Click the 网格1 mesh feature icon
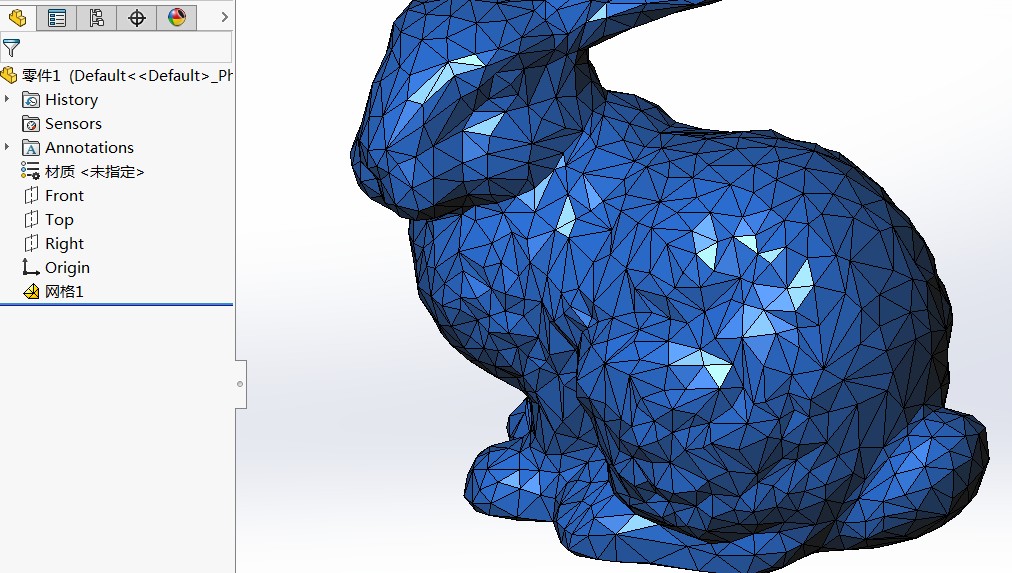1012x573 pixels. tap(31, 292)
